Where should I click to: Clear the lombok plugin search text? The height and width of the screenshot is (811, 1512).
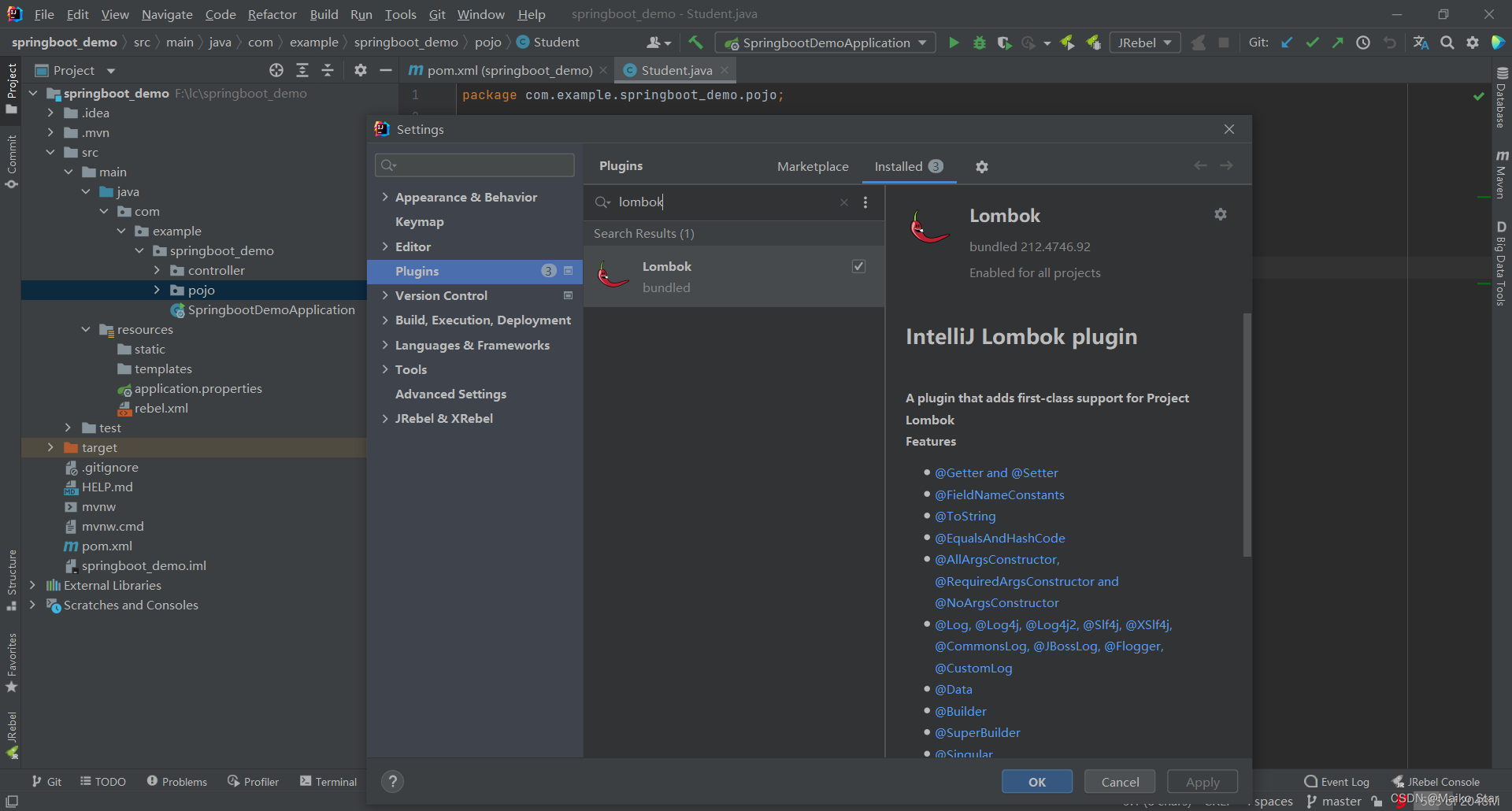(844, 202)
